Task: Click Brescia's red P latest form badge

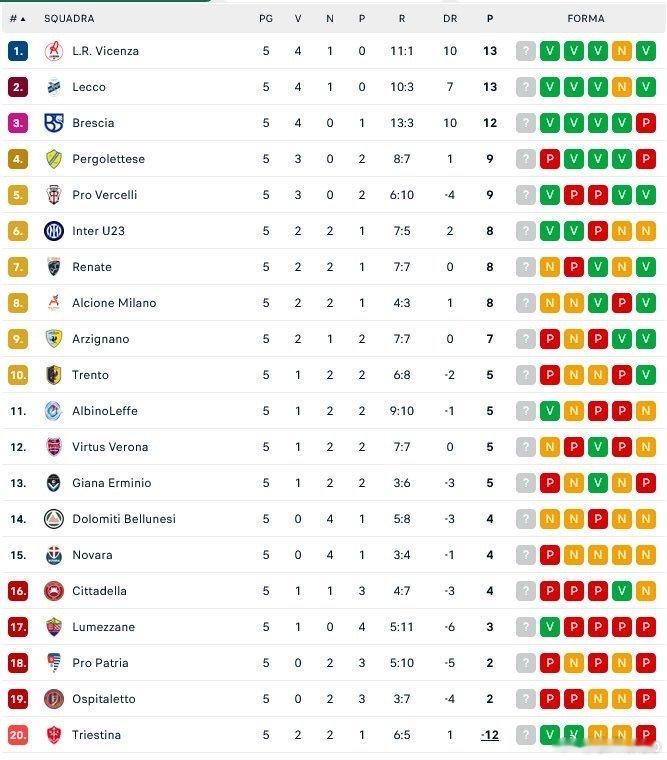Action: point(646,123)
